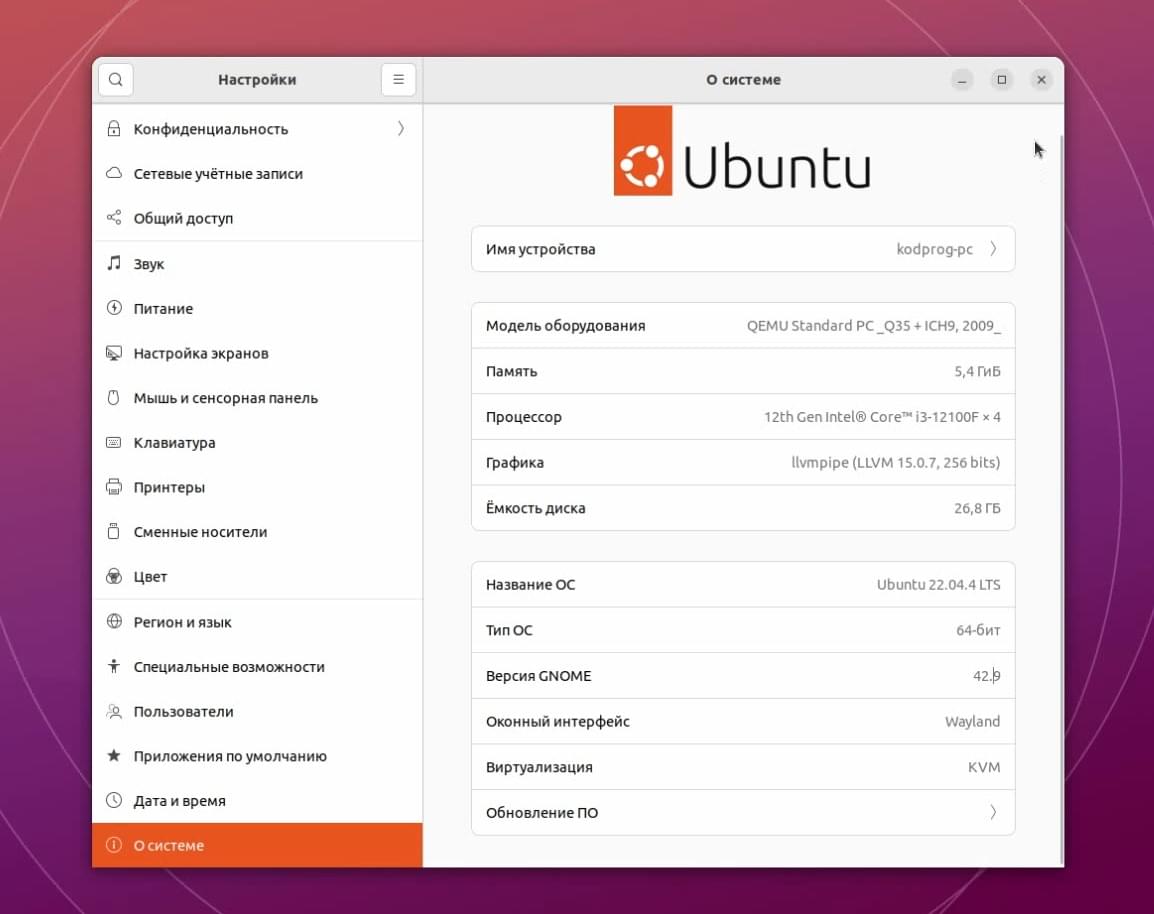Open the Принтеры panel

coord(257,487)
